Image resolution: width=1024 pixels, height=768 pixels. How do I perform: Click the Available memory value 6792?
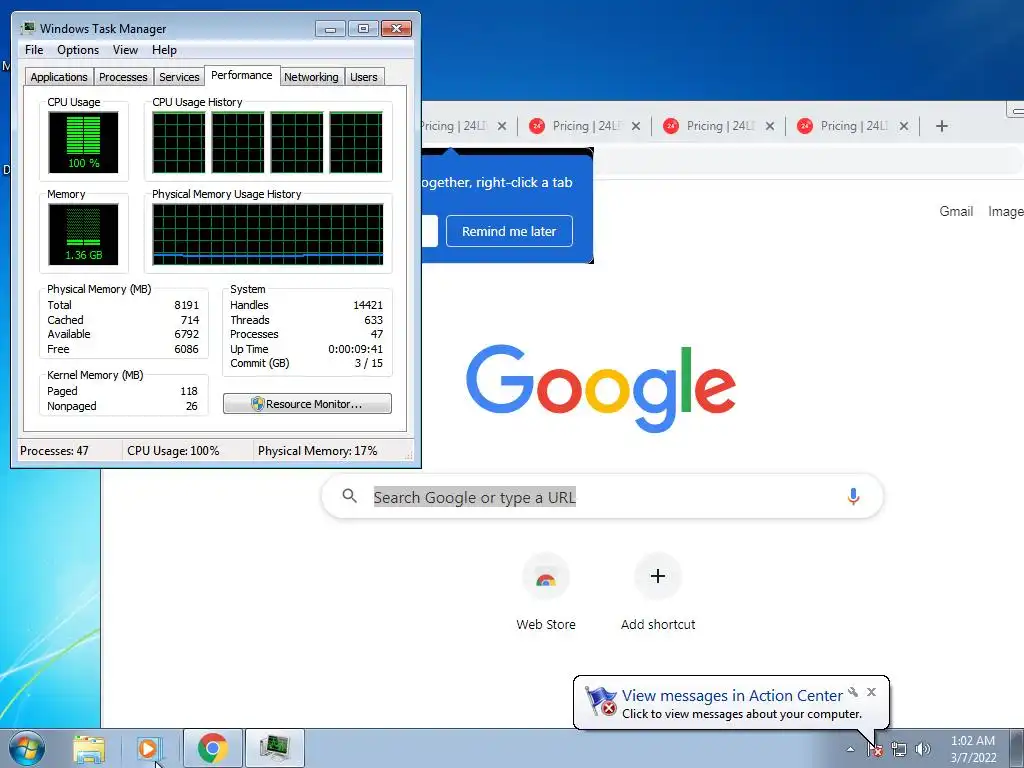tap(186, 334)
